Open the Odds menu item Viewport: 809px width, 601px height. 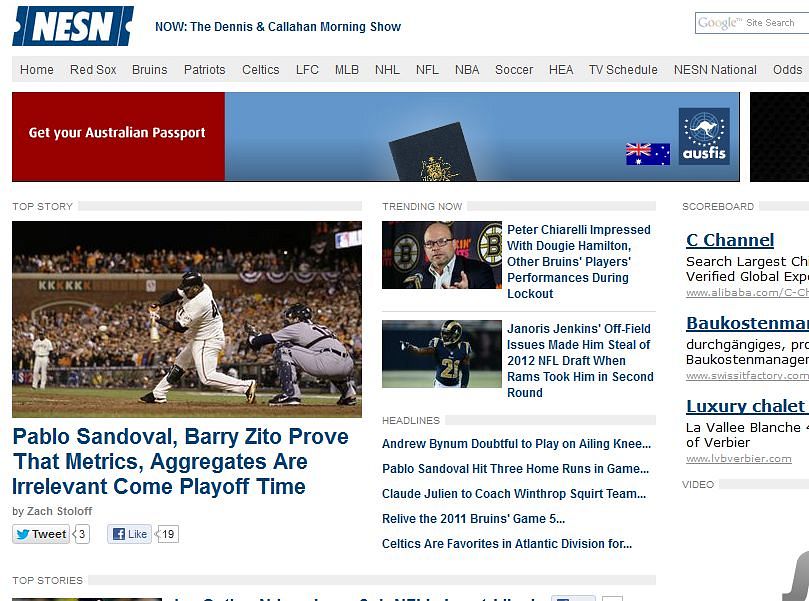coord(787,70)
